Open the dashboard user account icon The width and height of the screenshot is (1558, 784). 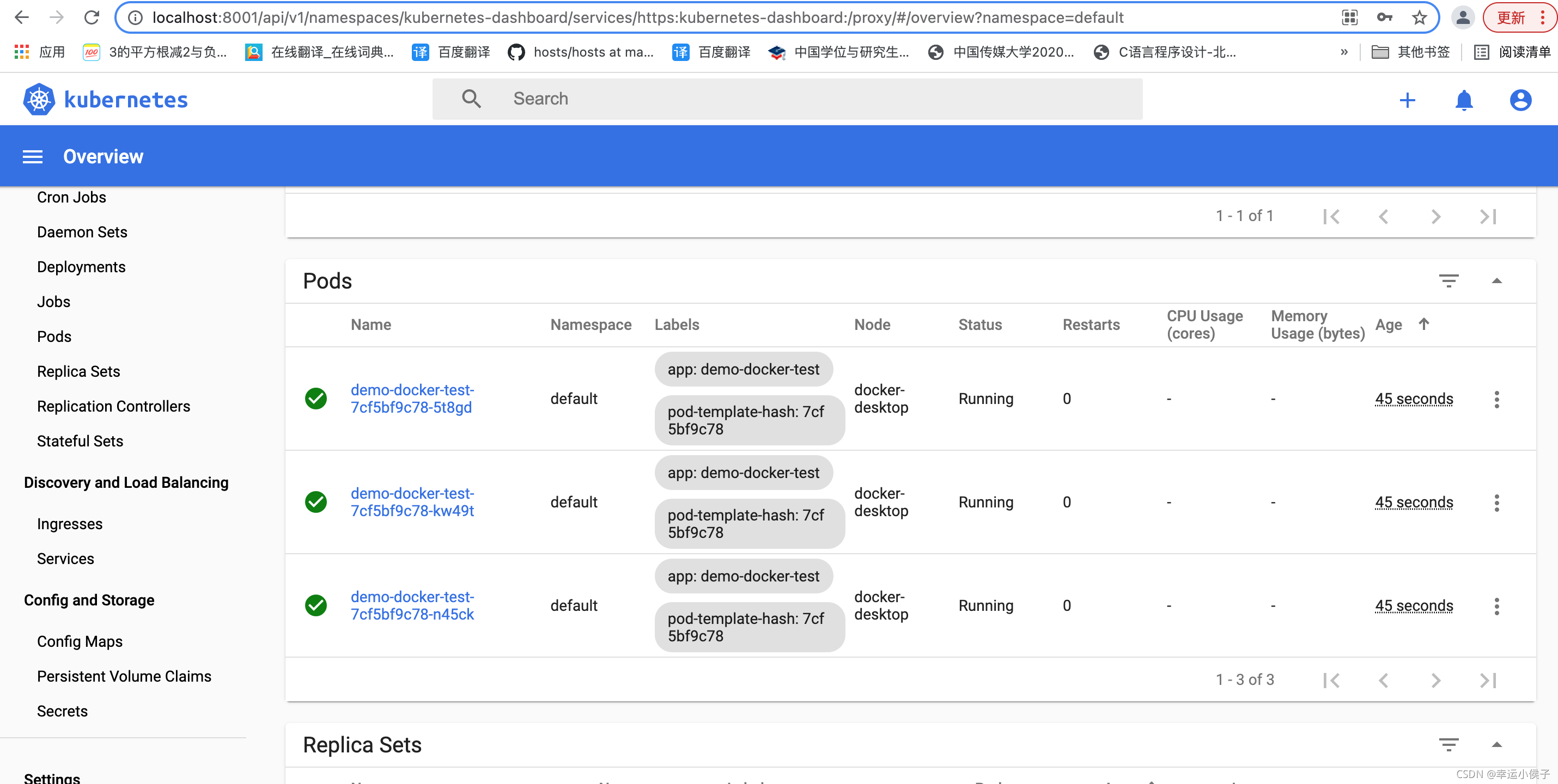point(1520,100)
